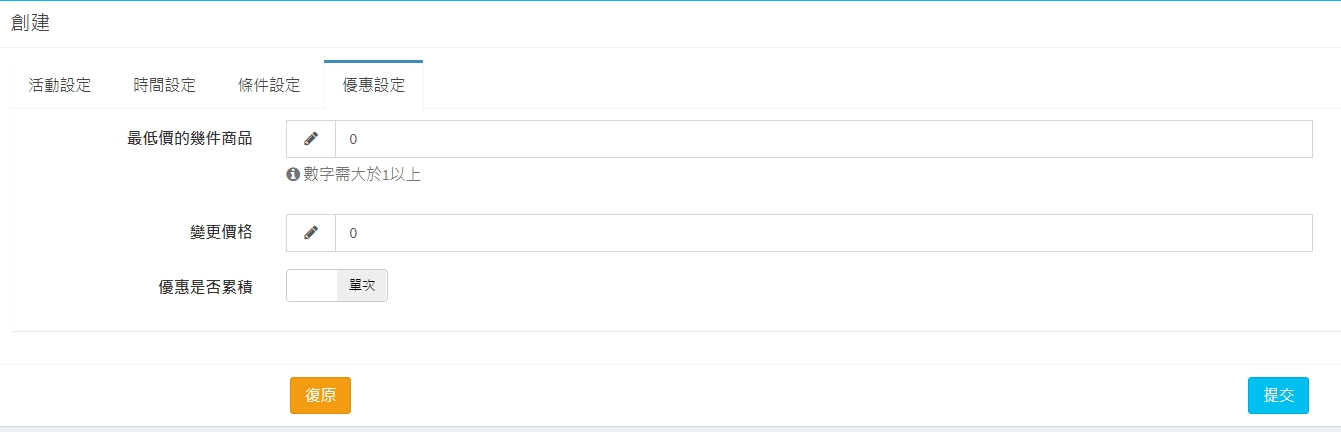Viewport: 1341px width, 432px height.
Task: Click into the 變更價格 input field
Action: pos(822,233)
